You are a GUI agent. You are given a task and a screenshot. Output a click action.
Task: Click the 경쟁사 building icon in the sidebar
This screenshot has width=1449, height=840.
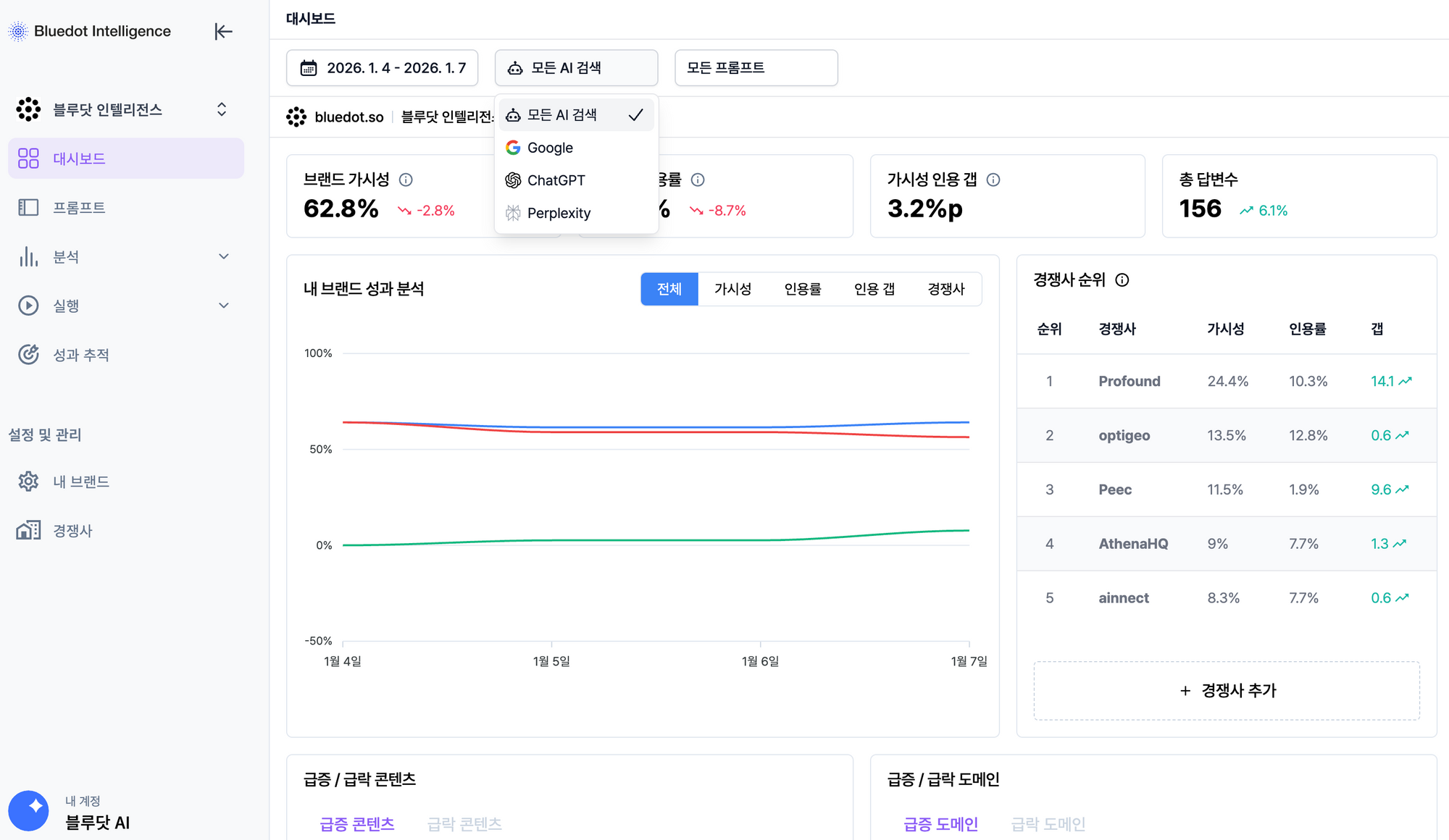tap(28, 531)
